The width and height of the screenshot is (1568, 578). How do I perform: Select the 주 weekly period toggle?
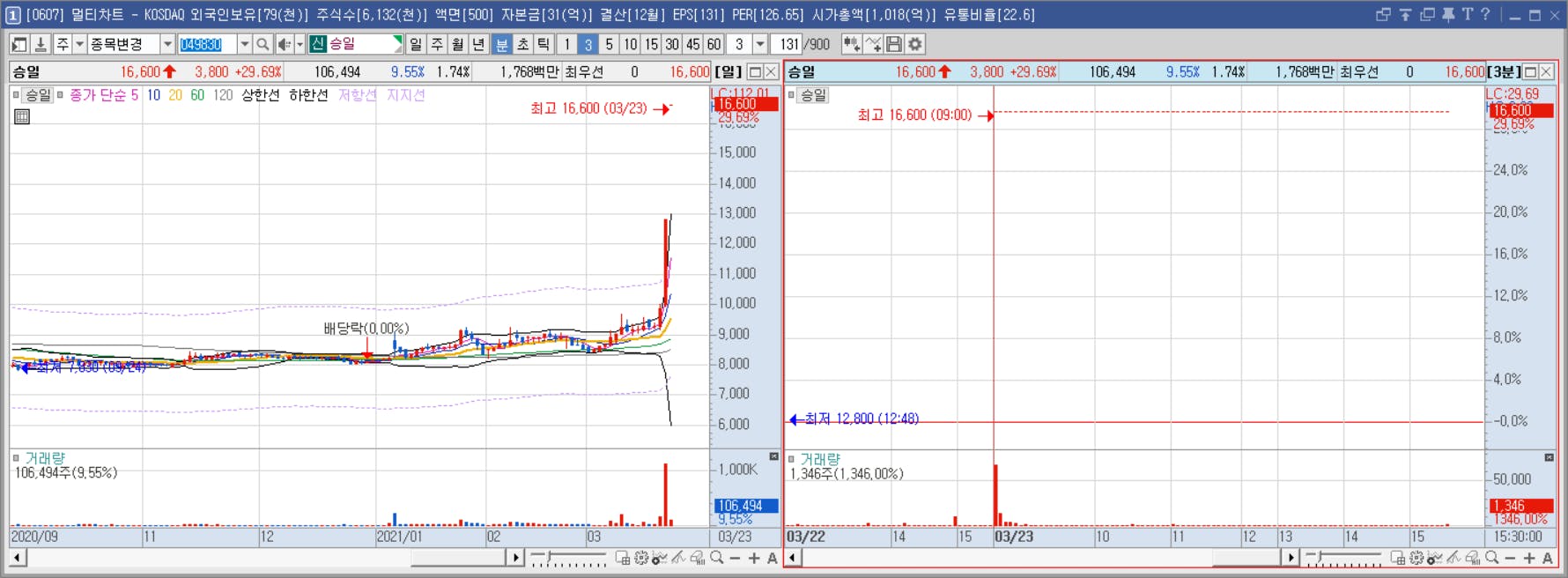click(437, 44)
